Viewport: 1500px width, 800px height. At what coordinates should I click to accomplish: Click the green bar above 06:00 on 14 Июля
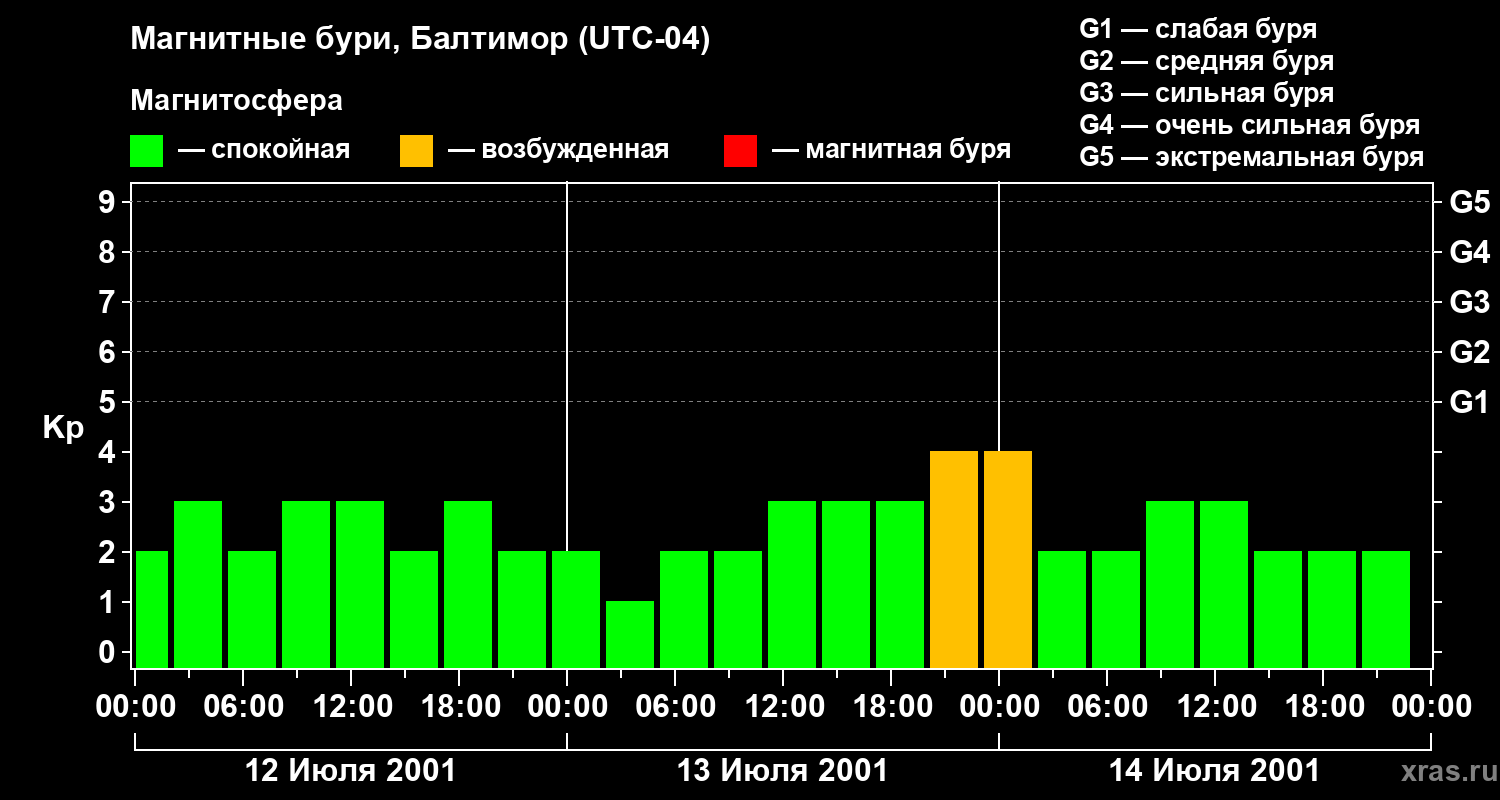1116,609
